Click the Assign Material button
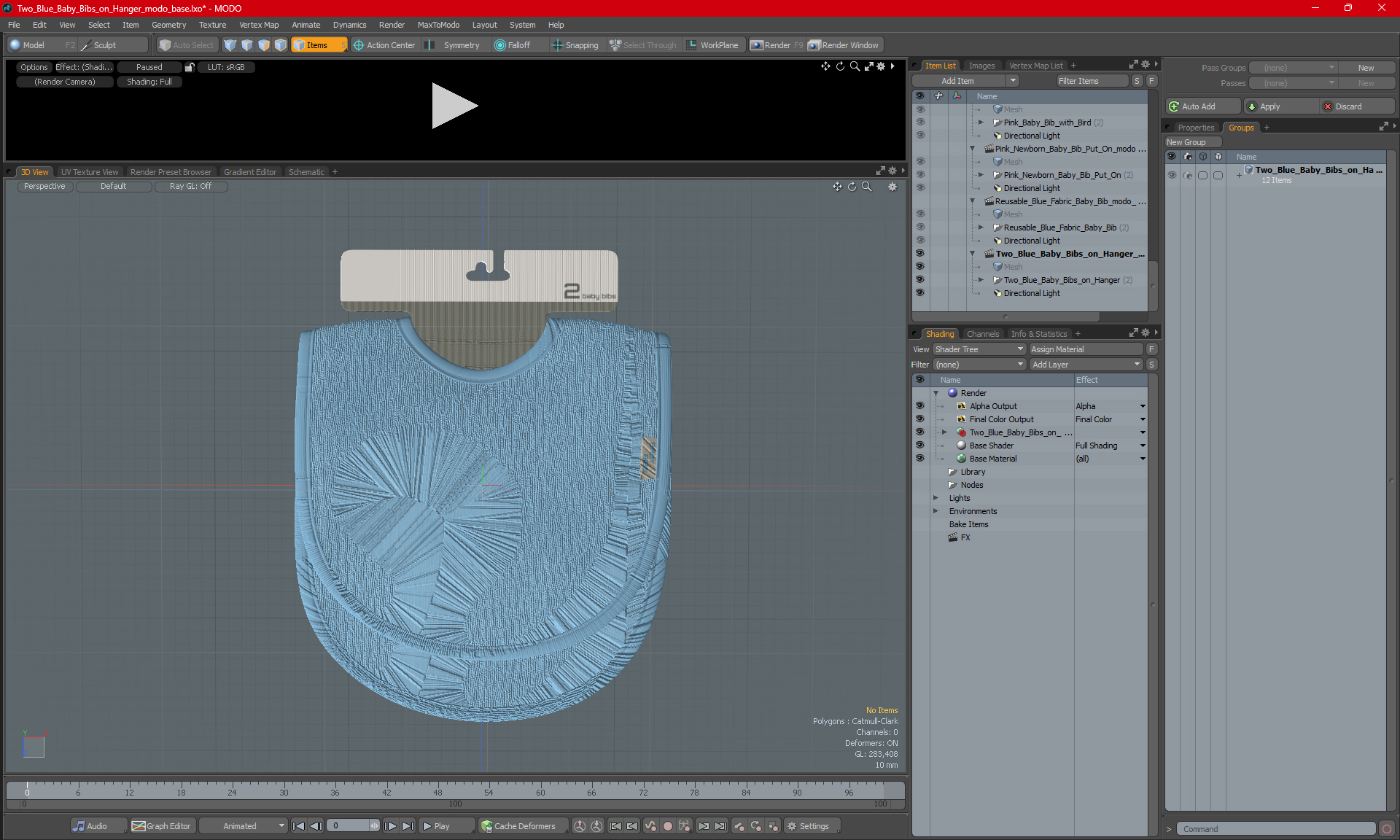The width and height of the screenshot is (1400, 840). point(1085,349)
